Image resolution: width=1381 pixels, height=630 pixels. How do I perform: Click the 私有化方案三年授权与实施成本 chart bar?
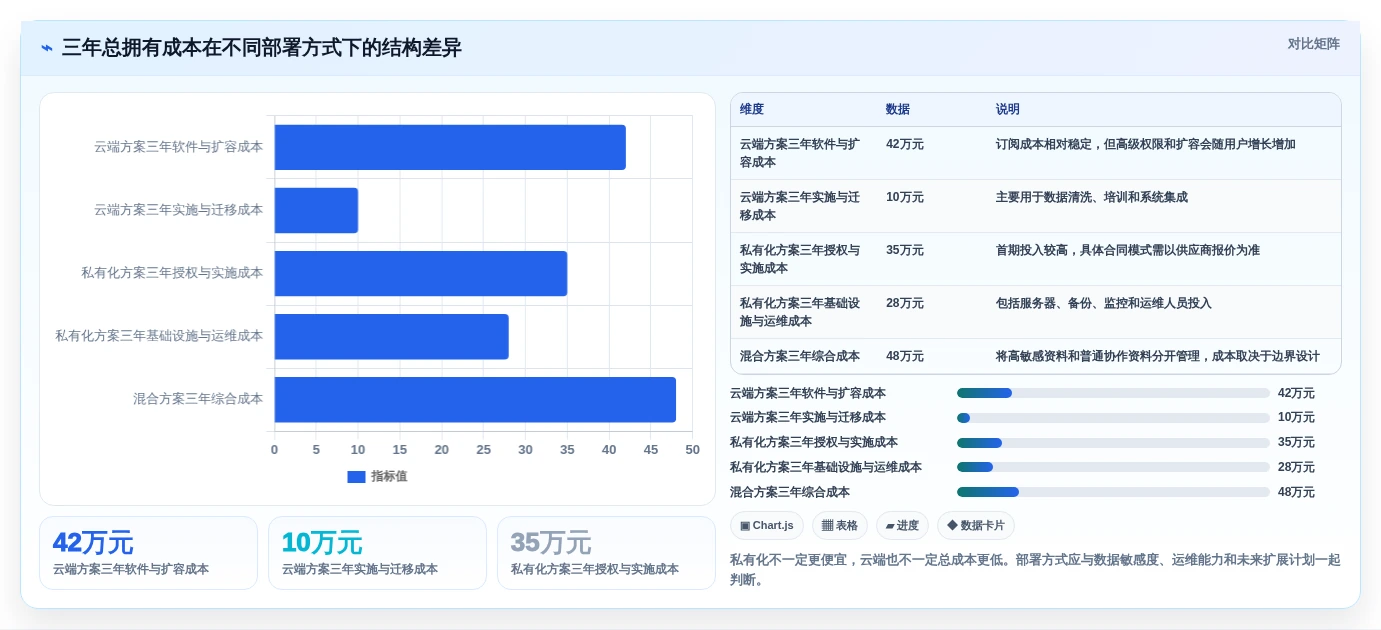click(x=421, y=273)
